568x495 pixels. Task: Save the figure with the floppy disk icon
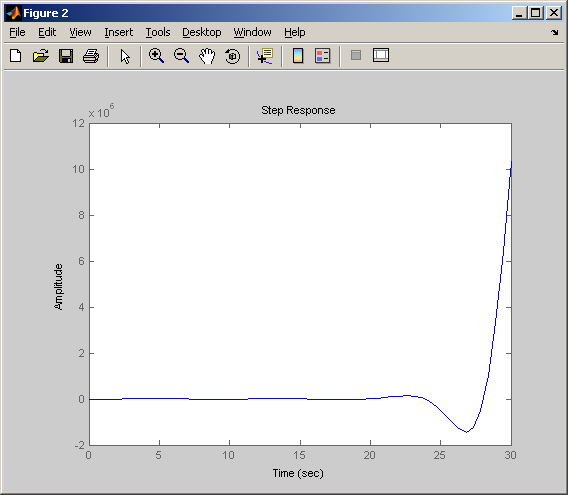click(66, 56)
